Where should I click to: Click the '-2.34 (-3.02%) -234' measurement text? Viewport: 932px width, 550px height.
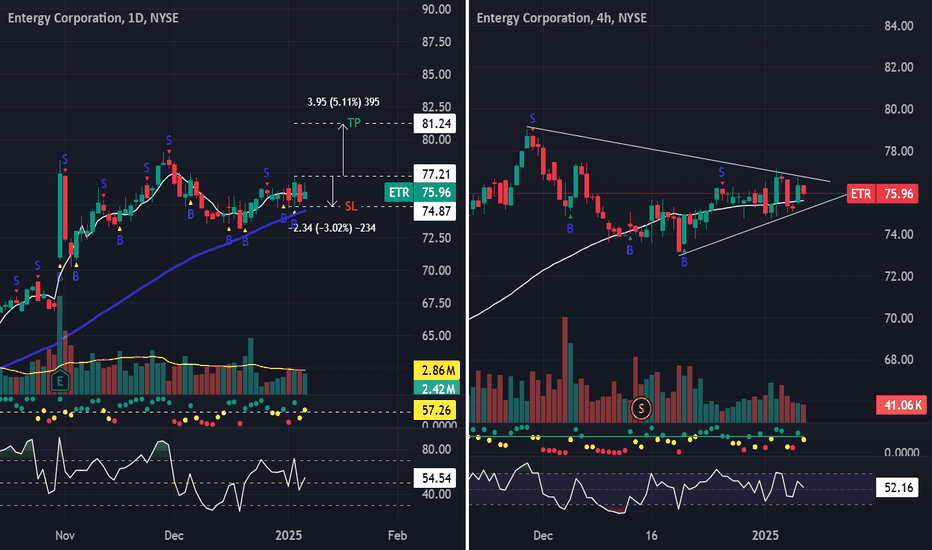click(332, 228)
